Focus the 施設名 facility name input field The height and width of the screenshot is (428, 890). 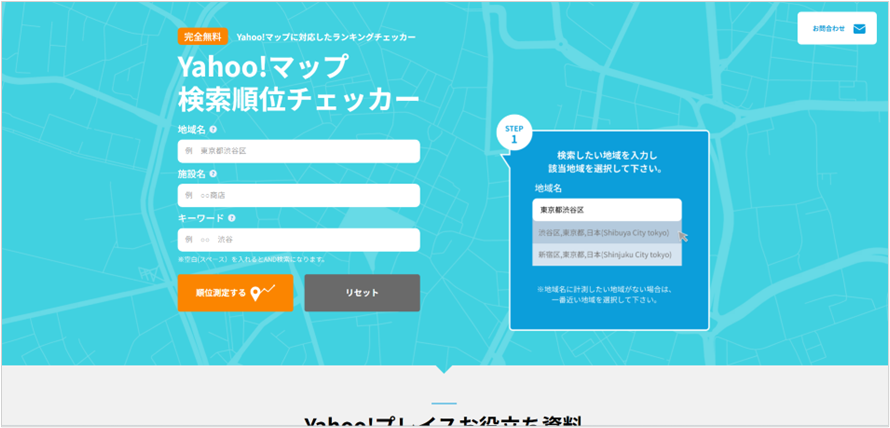[x=299, y=195]
